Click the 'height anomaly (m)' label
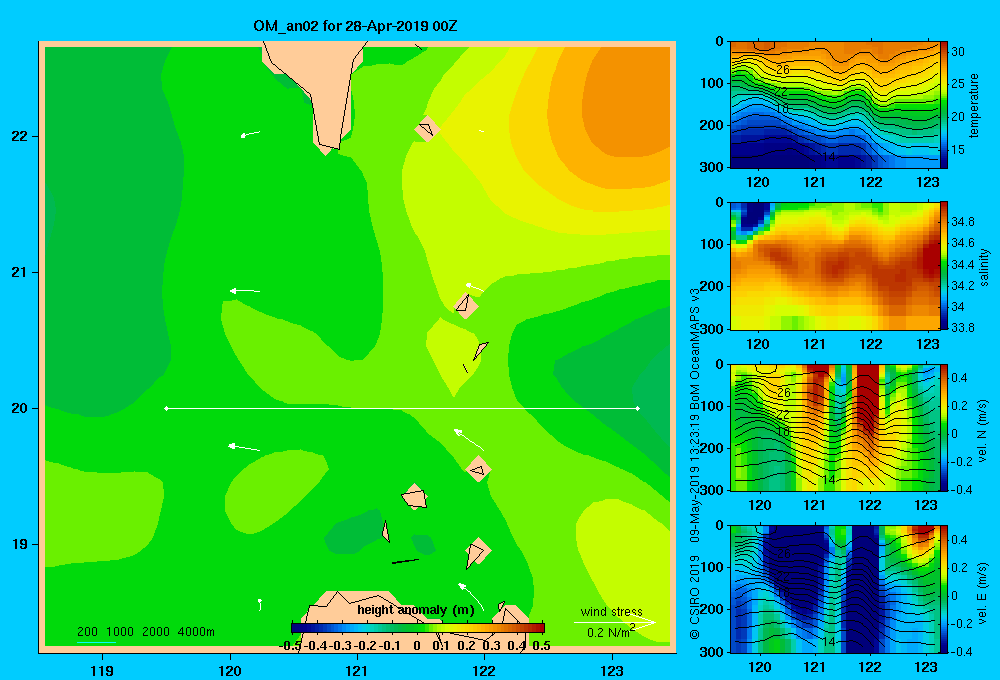1000x680 pixels. pos(416,610)
